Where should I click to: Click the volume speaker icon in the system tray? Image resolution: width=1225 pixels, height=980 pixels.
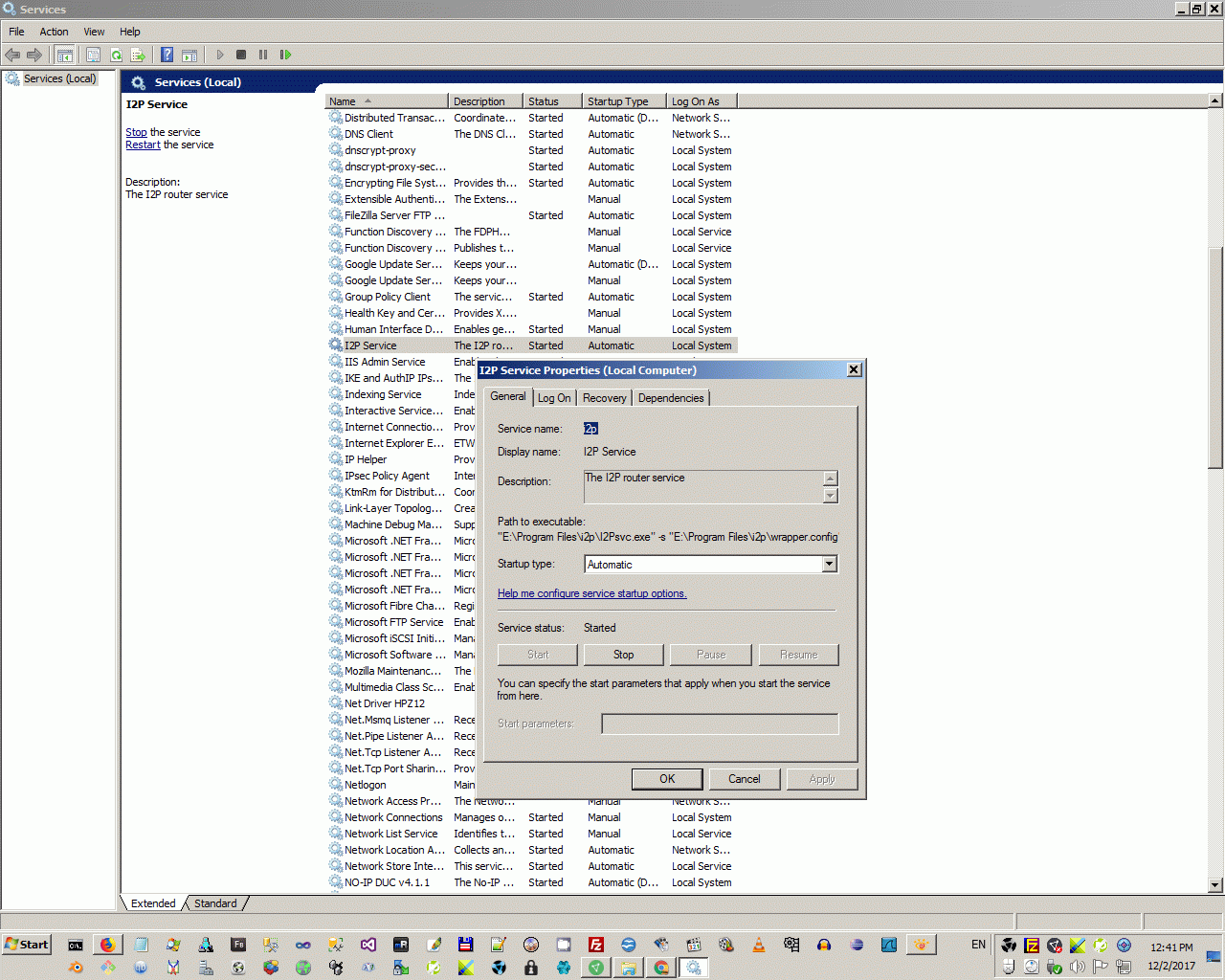coord(1078,967)
